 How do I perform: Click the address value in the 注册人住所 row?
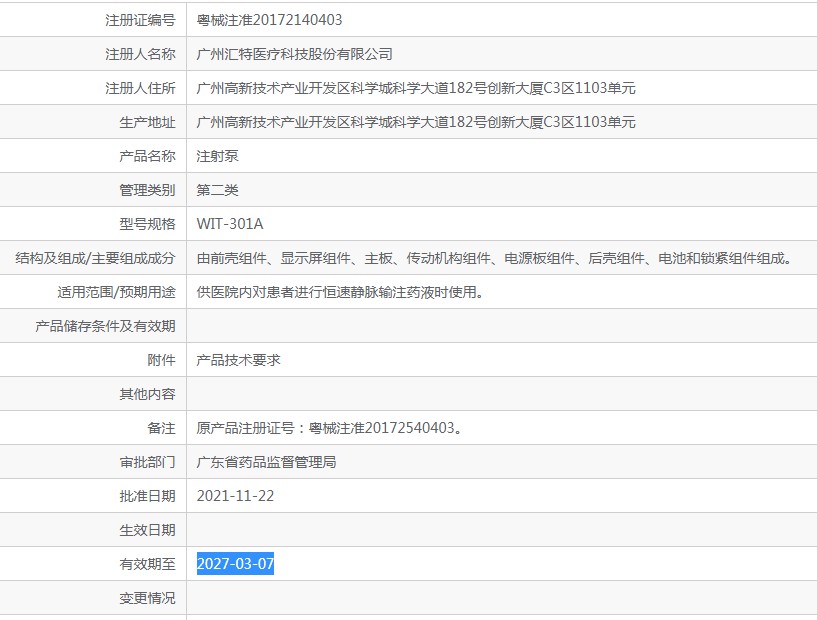[416, 88]
